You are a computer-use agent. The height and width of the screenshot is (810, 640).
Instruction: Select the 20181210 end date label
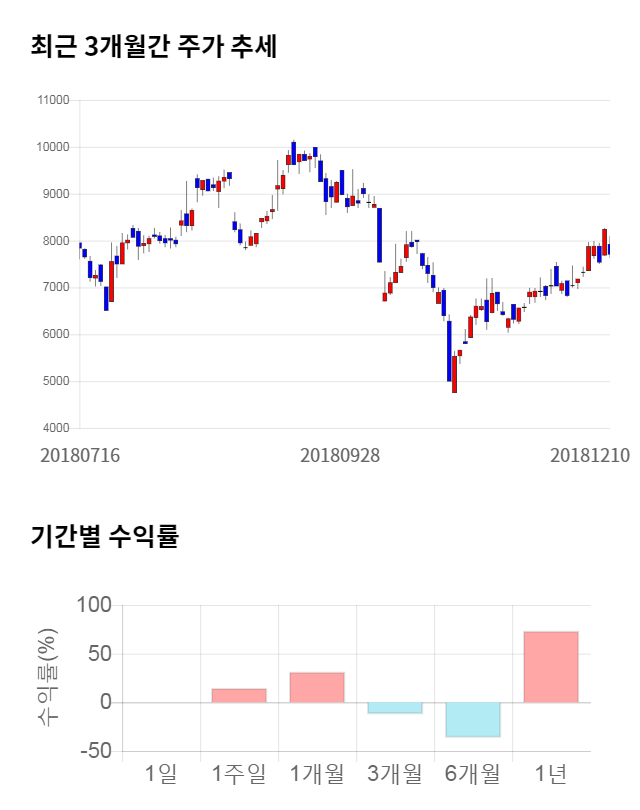click(590, 455)
